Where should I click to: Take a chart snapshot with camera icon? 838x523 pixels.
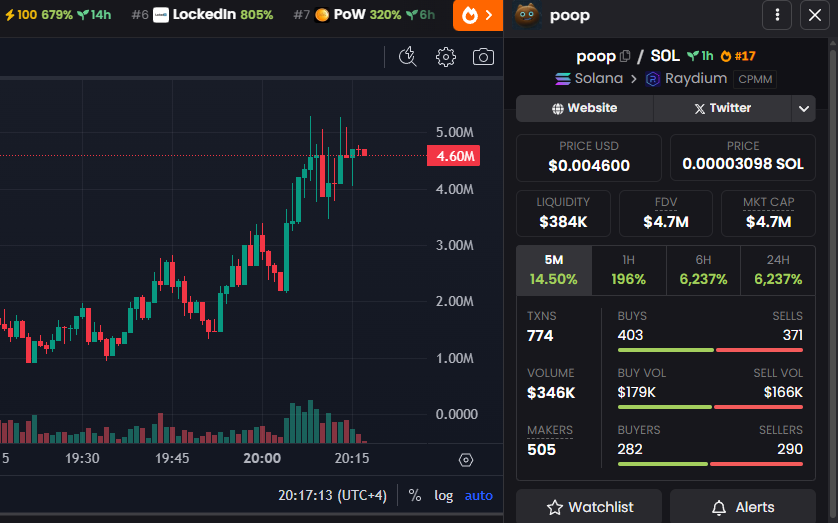[x=483, y=57]
